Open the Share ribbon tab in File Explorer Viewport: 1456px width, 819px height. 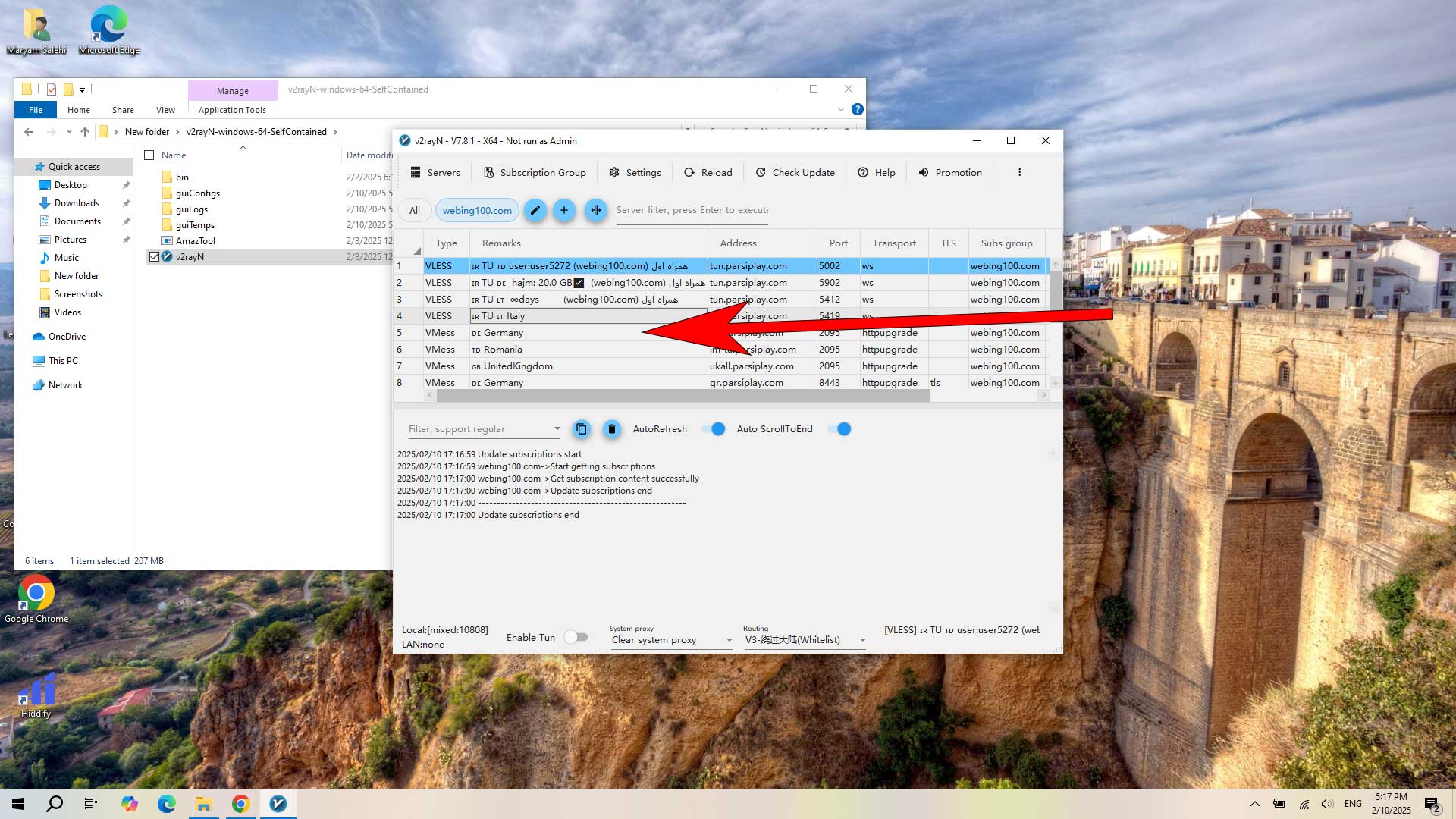coord(123,110)
